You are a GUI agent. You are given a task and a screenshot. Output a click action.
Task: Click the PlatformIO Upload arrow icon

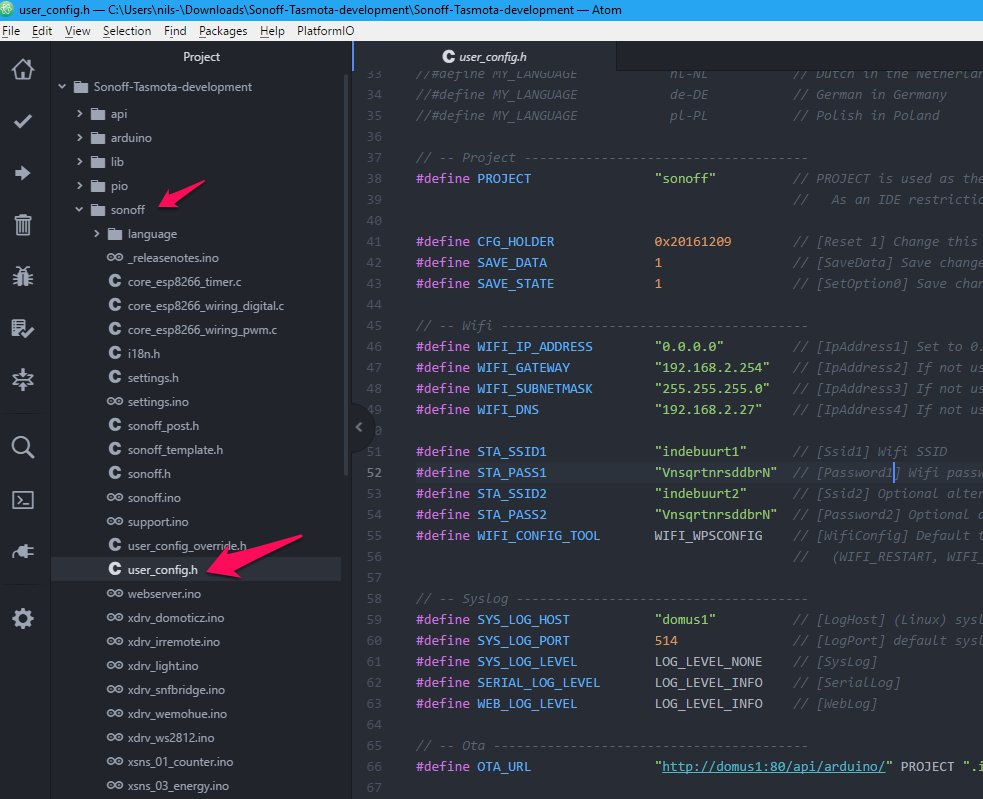click(x=23, y=172)
